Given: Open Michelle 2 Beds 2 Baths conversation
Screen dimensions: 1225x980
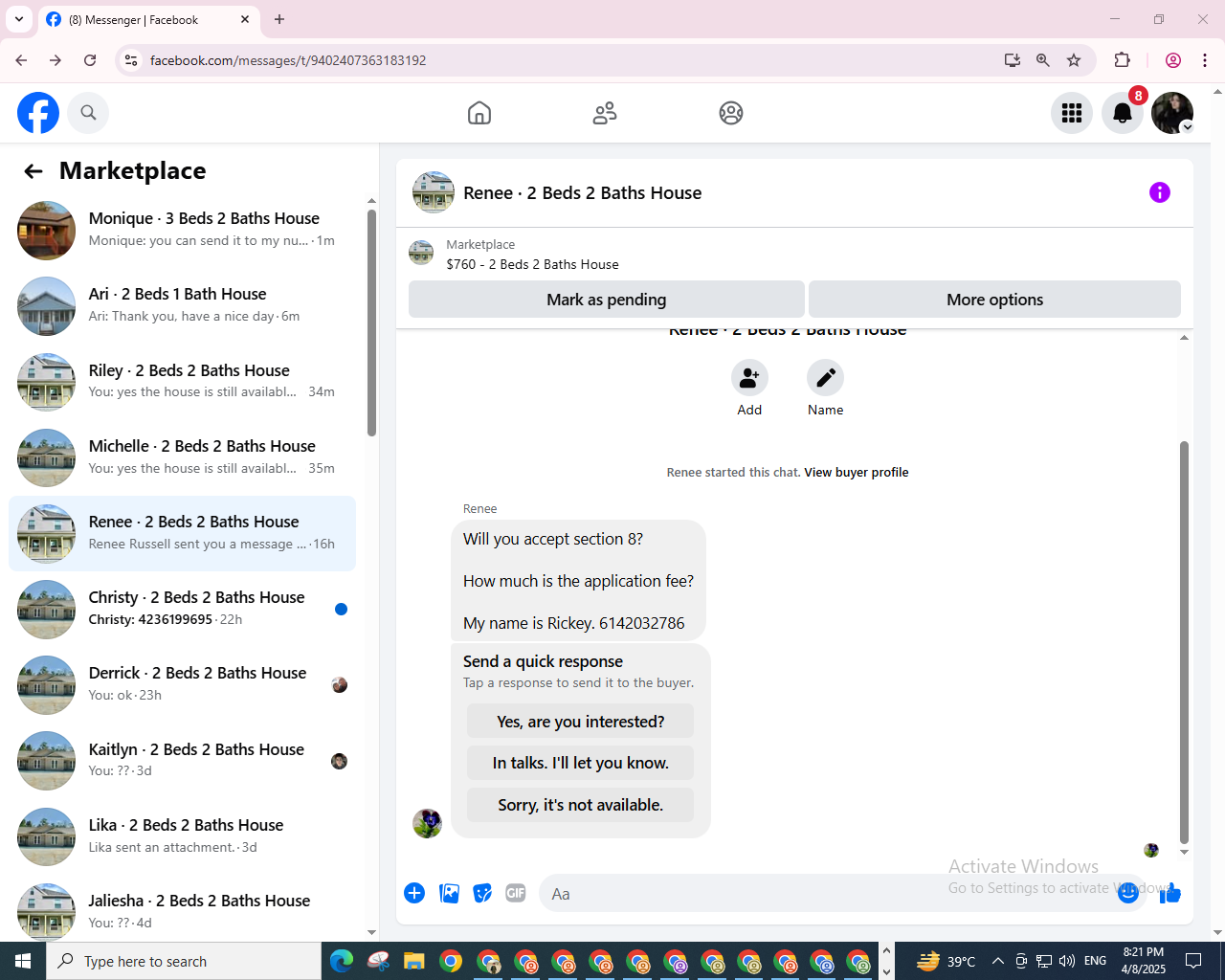Looking at the screenshot, I should [182, 457].
